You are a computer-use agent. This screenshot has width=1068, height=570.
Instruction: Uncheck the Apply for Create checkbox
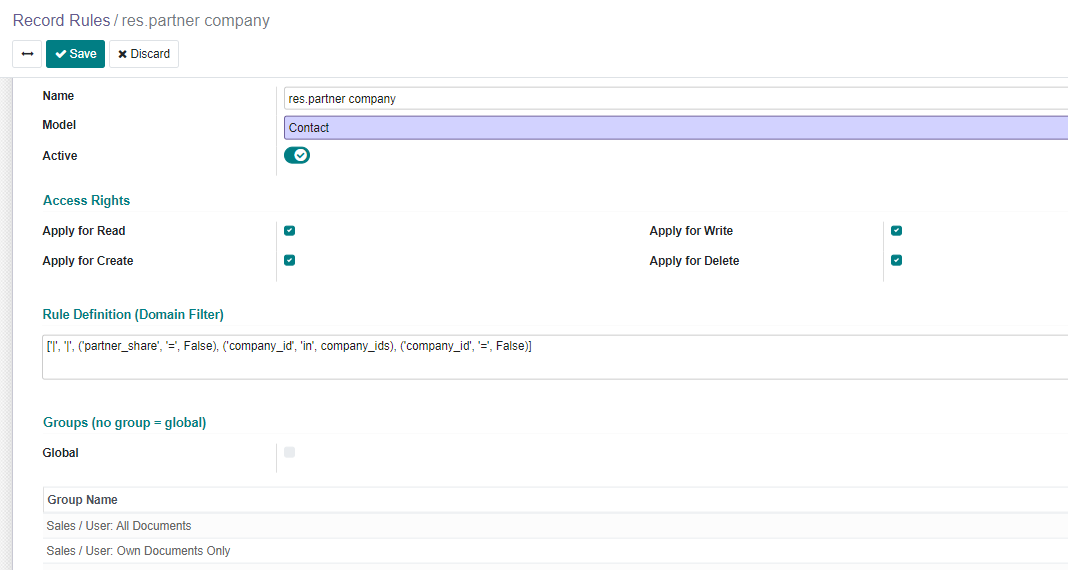pos(290,261)
